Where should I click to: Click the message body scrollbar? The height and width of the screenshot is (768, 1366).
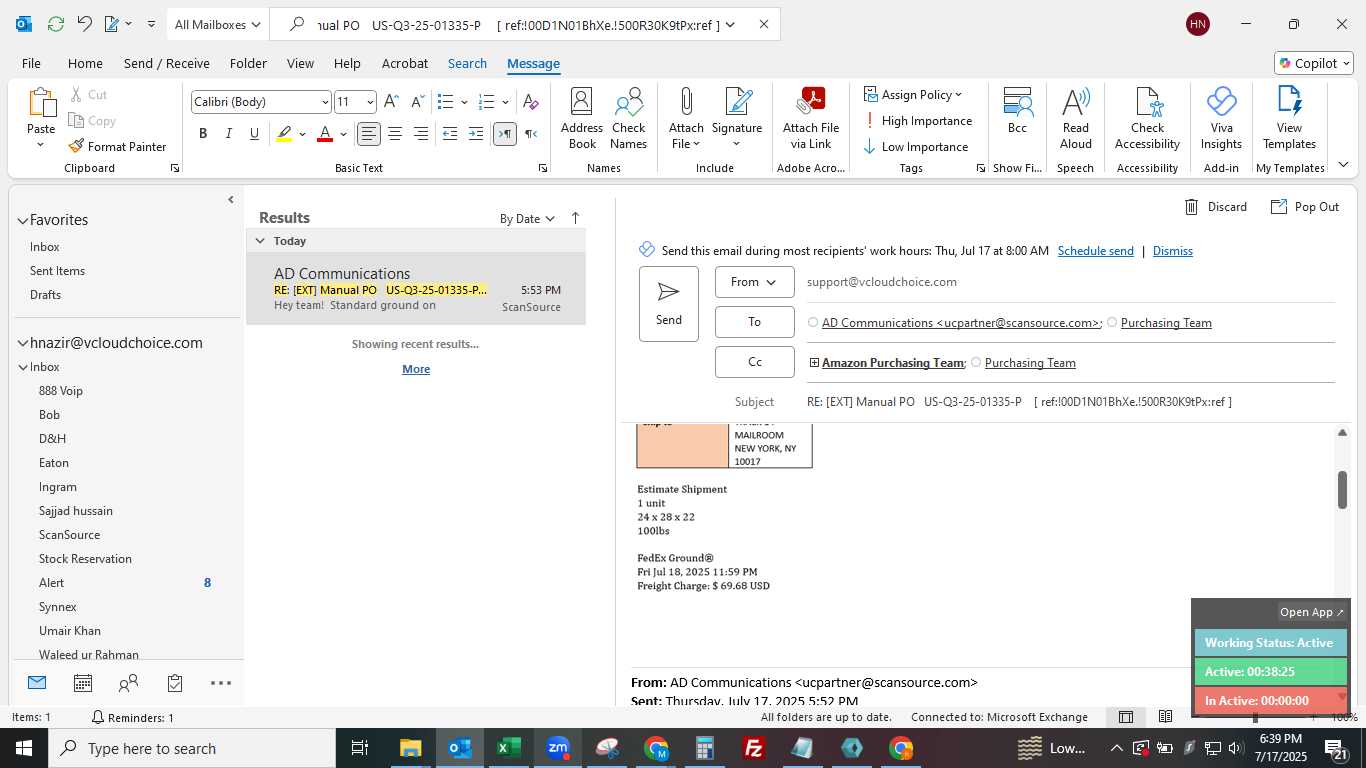[x=1342, y=489]
